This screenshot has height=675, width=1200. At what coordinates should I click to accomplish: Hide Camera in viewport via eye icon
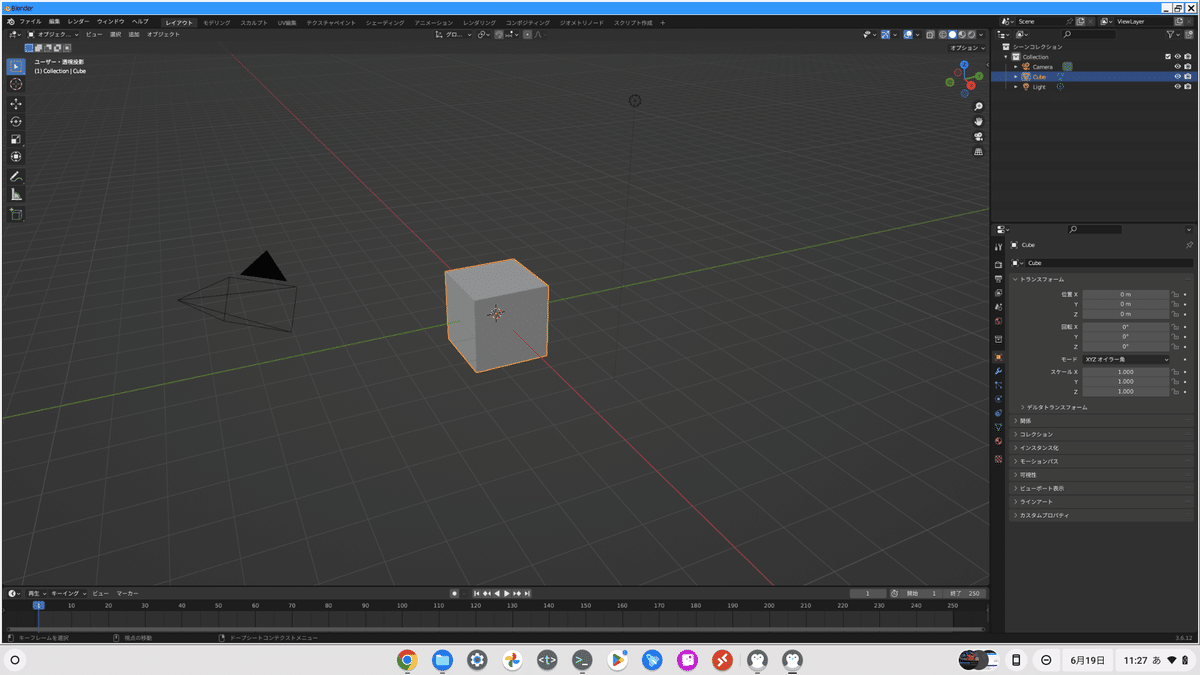1177,67
